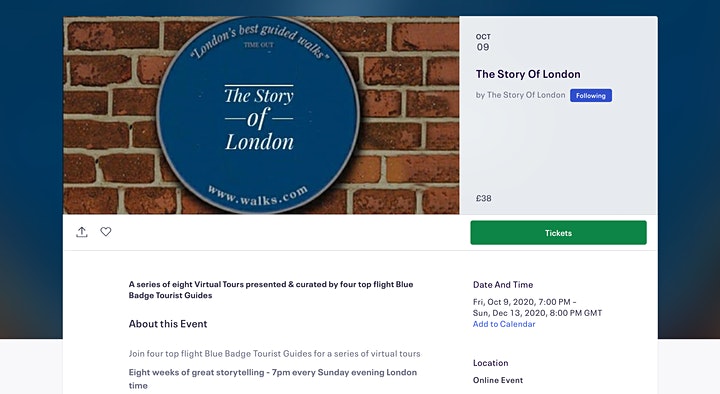This screenshot has width=720, height=394.
Task: Click organizer name The Story Of London
Action: [x=526, y=95]
